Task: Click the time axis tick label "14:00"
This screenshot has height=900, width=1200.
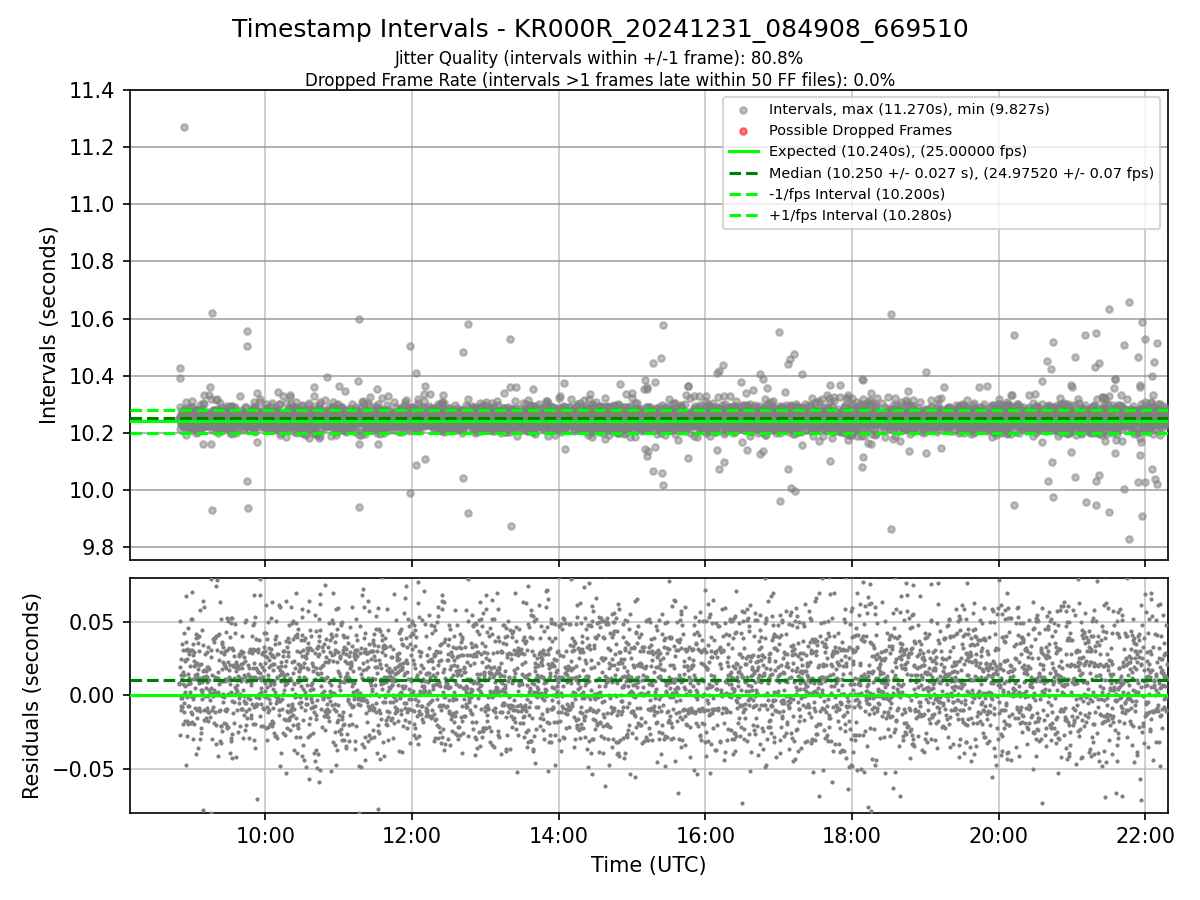Action: (x=559, y=835)
